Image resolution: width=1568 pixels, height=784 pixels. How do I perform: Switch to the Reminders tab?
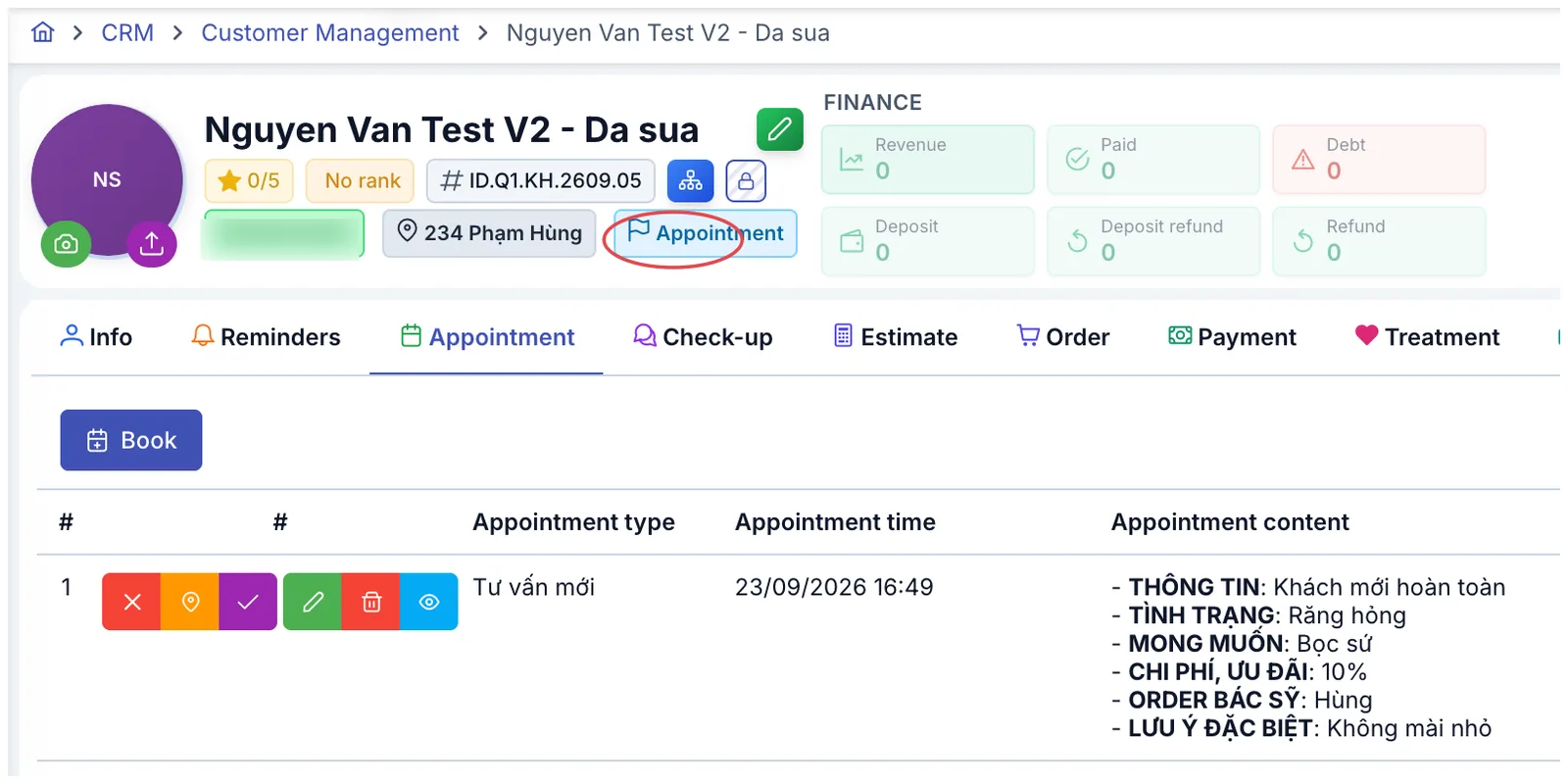pos(266,337)
